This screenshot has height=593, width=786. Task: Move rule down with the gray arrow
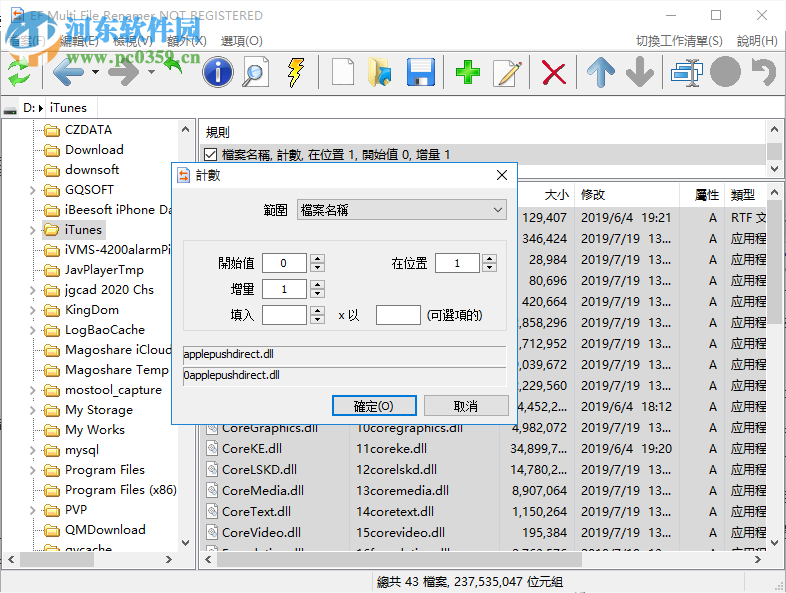(640, 72)
